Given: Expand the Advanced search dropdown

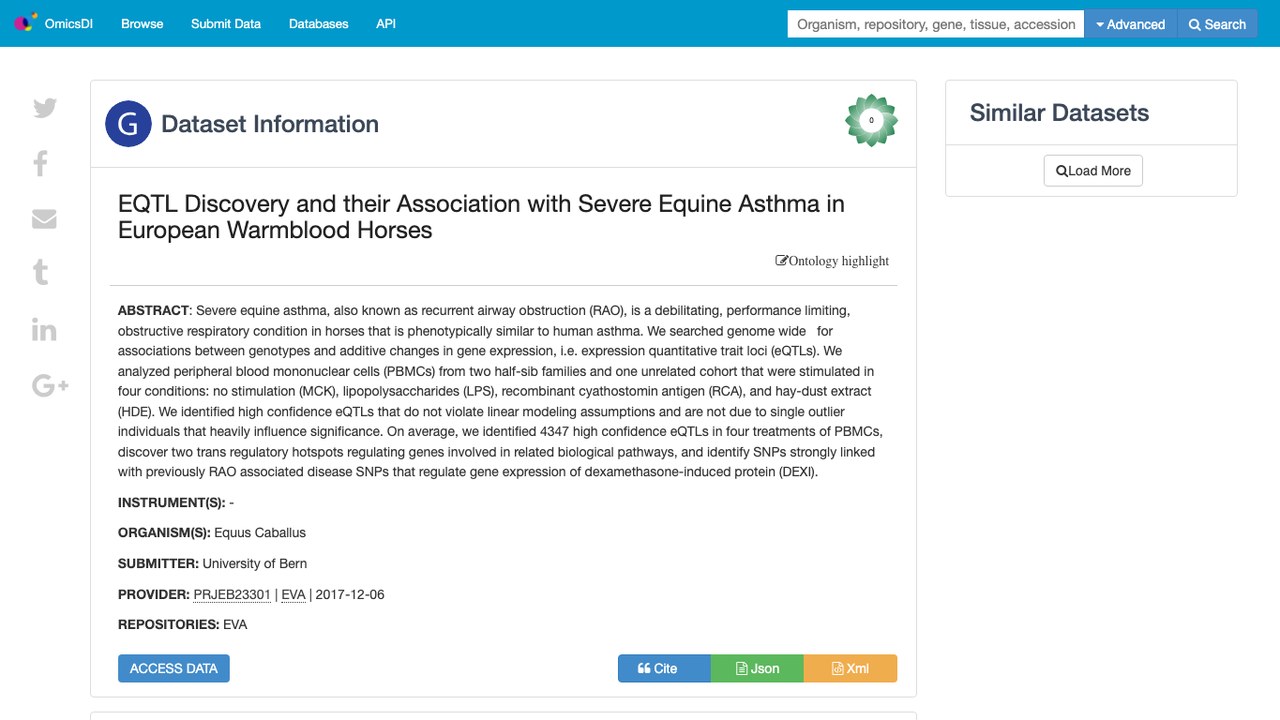Looking at the screenshot, I should pyautogui.click(x=1130, y=24).
